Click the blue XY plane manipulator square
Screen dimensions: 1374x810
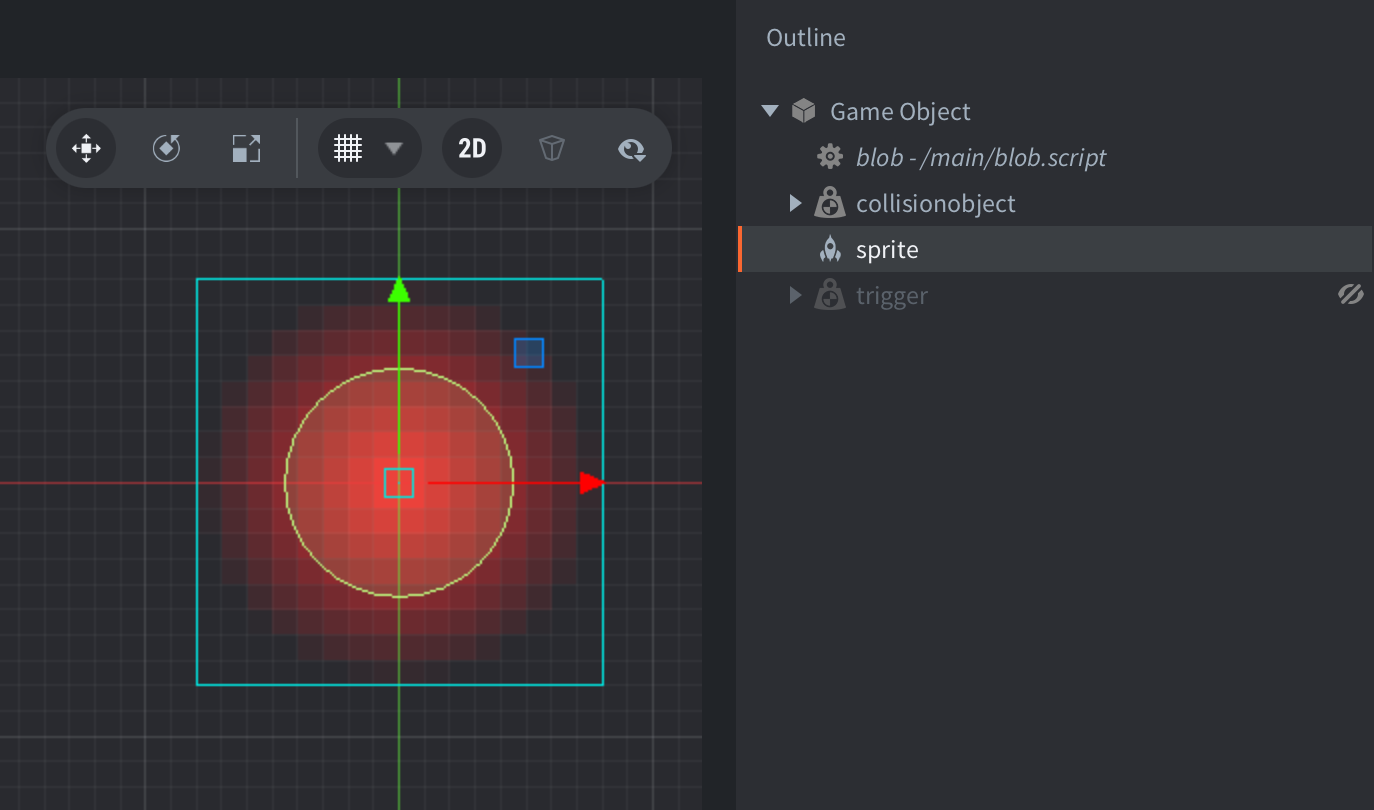pyautogui.click(x=529, y=353)
